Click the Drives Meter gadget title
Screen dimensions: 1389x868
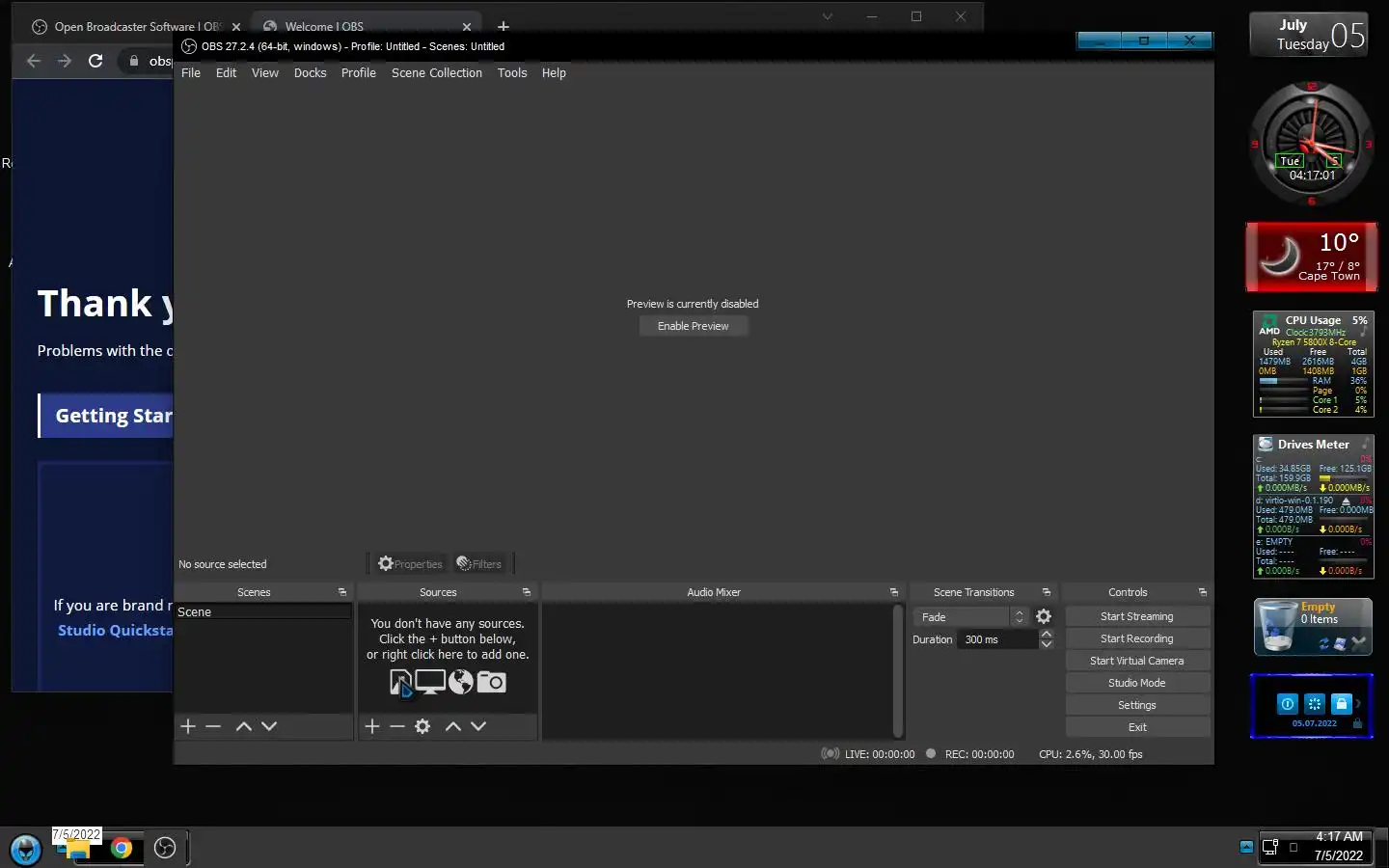pyautogui.click(x=1313, y=445)
